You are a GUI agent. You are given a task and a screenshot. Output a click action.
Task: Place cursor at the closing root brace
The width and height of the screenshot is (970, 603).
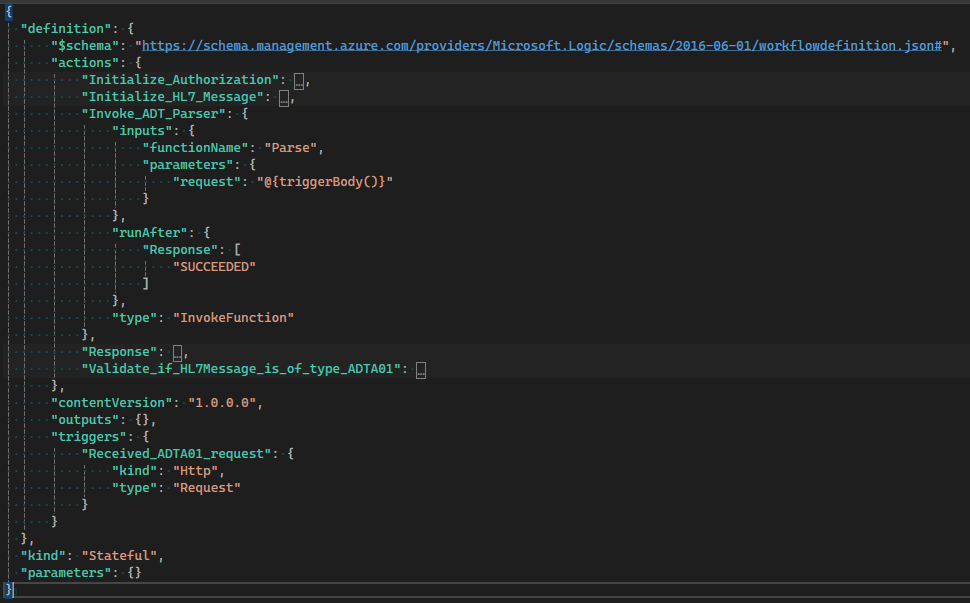tap(9, 590)
